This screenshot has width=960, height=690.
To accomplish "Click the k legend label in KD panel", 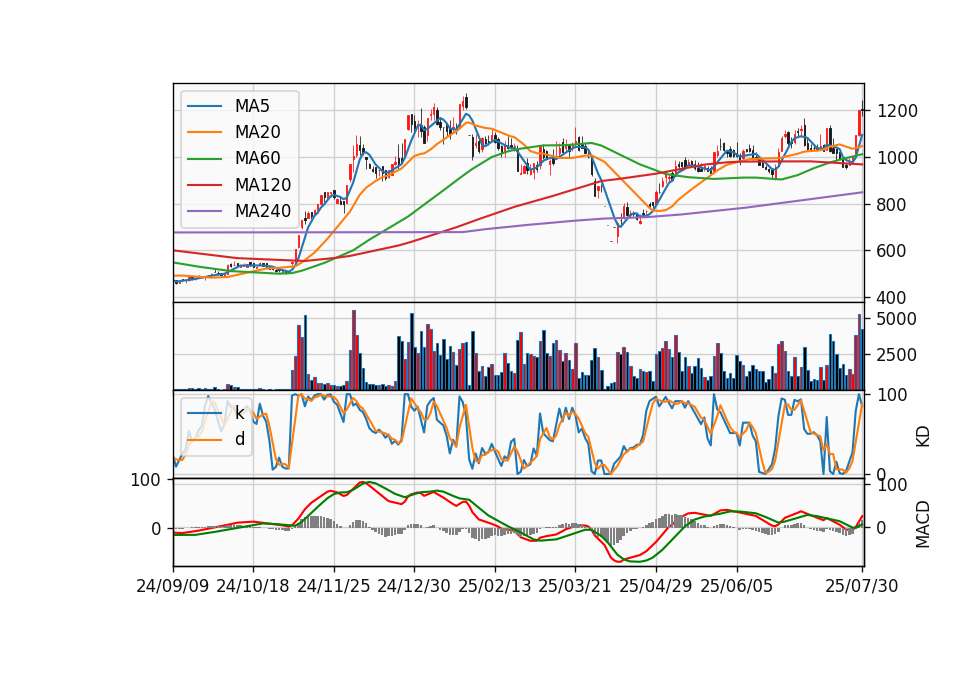I will click(239, 413).
